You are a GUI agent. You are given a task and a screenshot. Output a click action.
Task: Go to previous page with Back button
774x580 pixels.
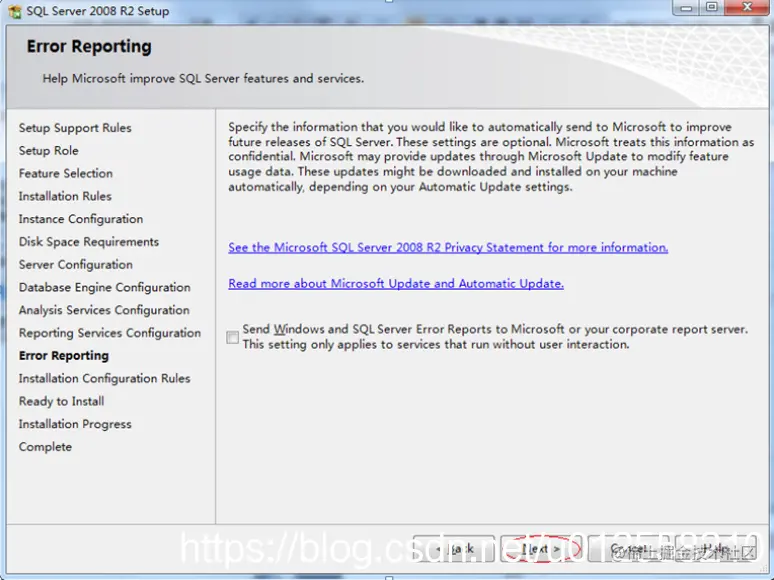454,548
